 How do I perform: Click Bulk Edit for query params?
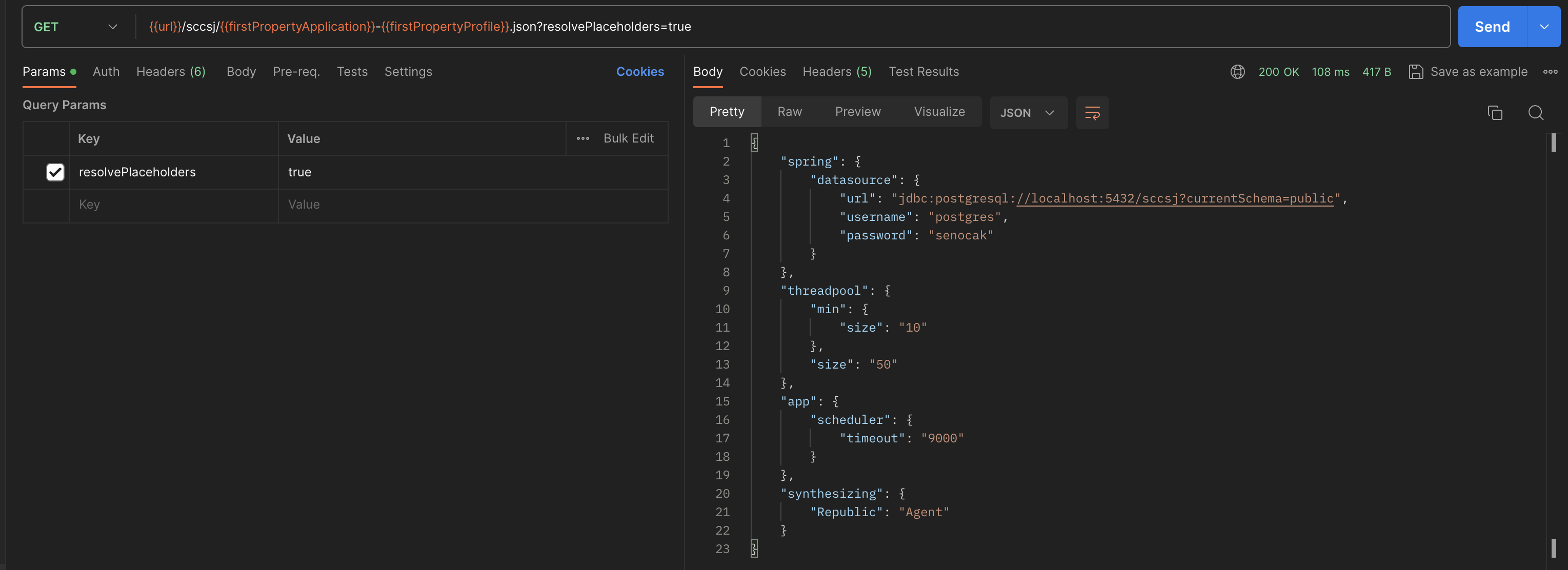(x=628, y=139)
